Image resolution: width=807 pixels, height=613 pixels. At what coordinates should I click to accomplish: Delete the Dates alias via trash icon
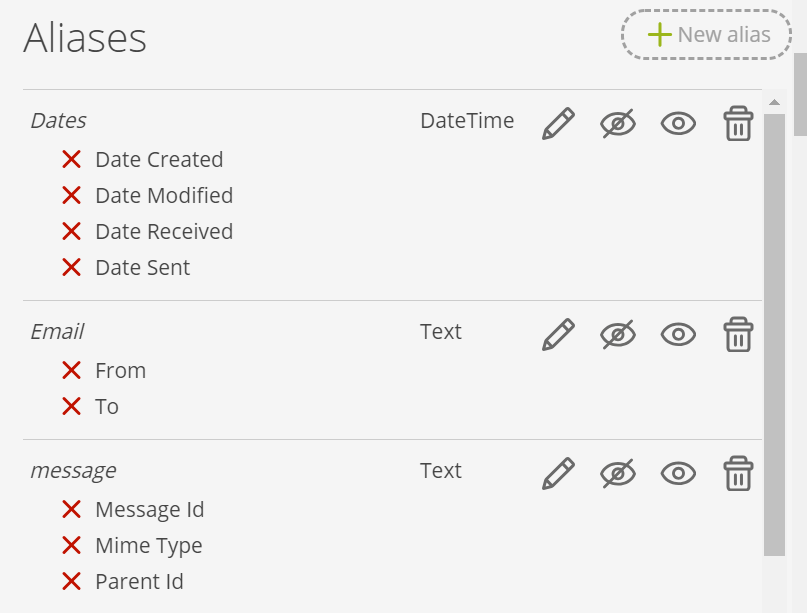[x=739, y=124]
